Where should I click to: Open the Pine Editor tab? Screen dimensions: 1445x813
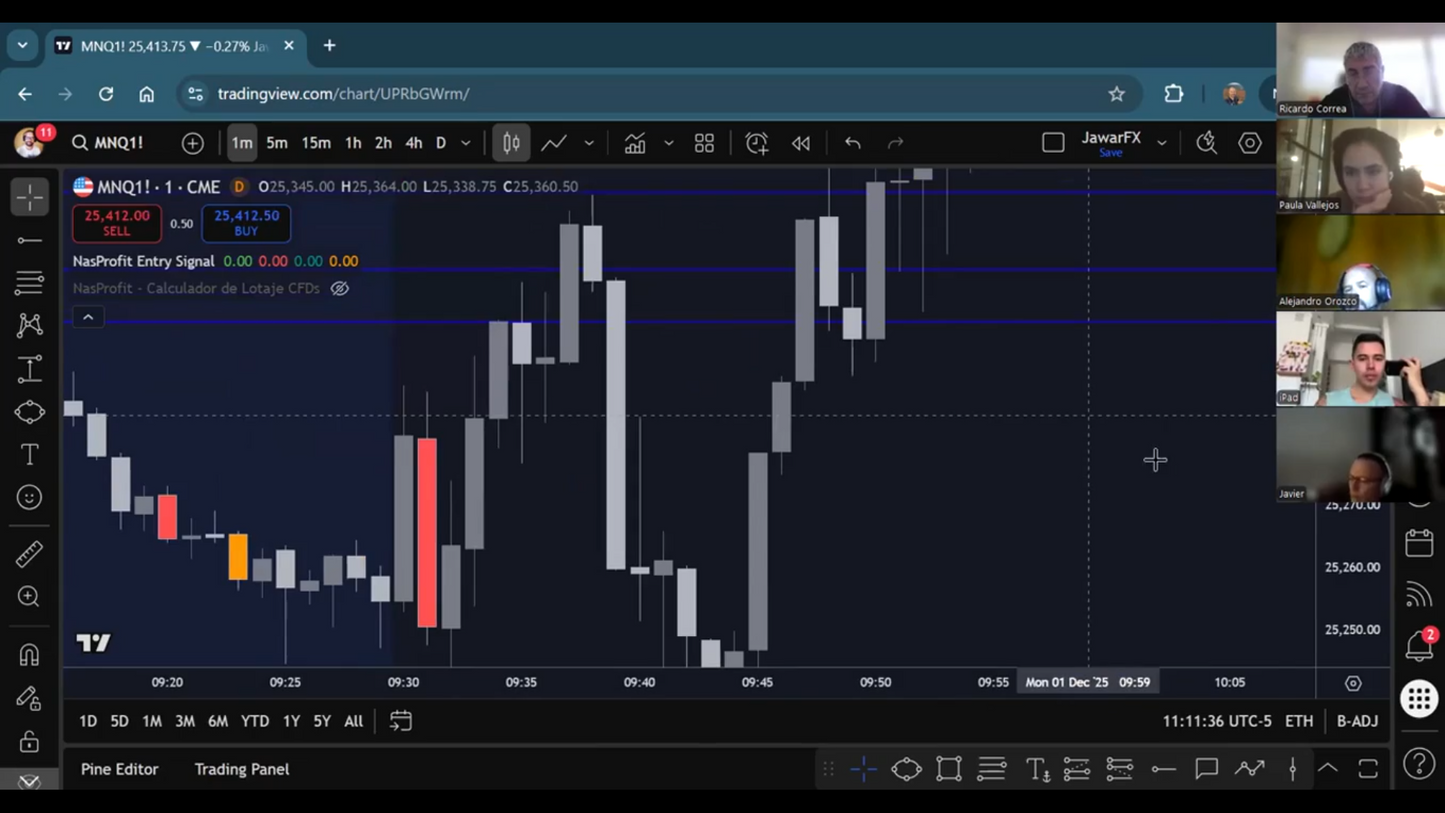pos(119,769)
